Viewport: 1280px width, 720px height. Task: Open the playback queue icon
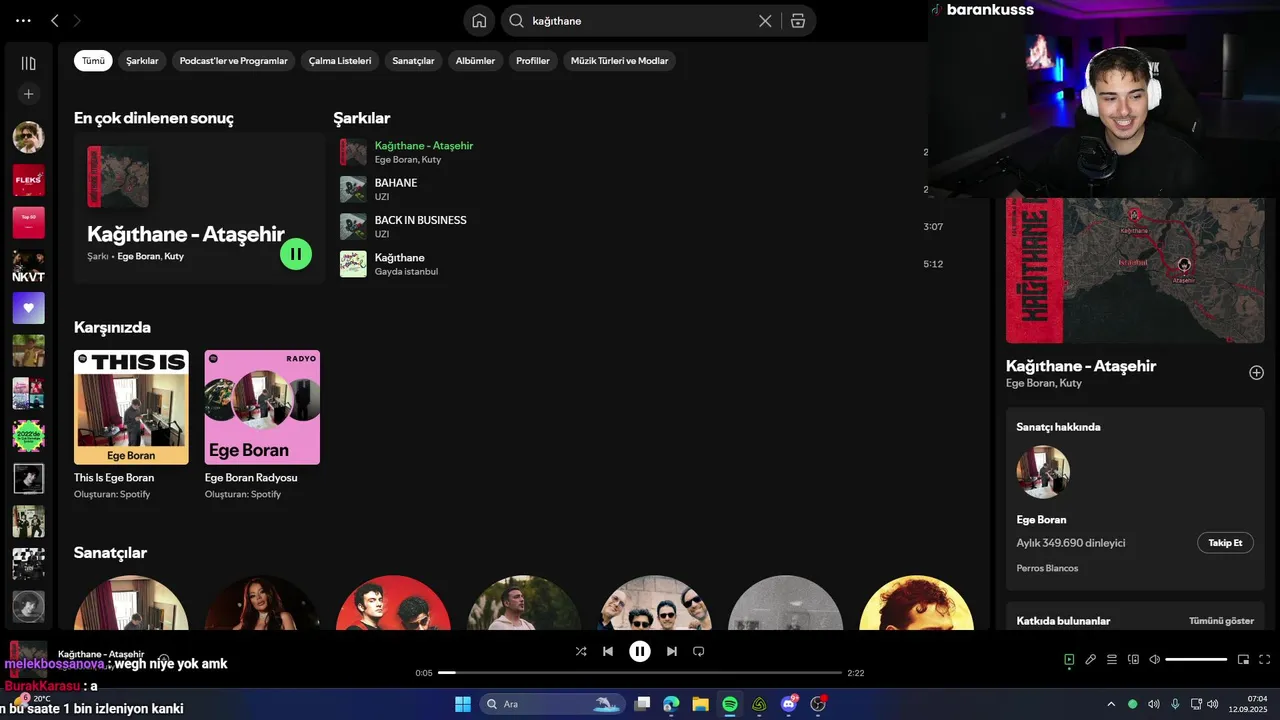(1112, 660)
